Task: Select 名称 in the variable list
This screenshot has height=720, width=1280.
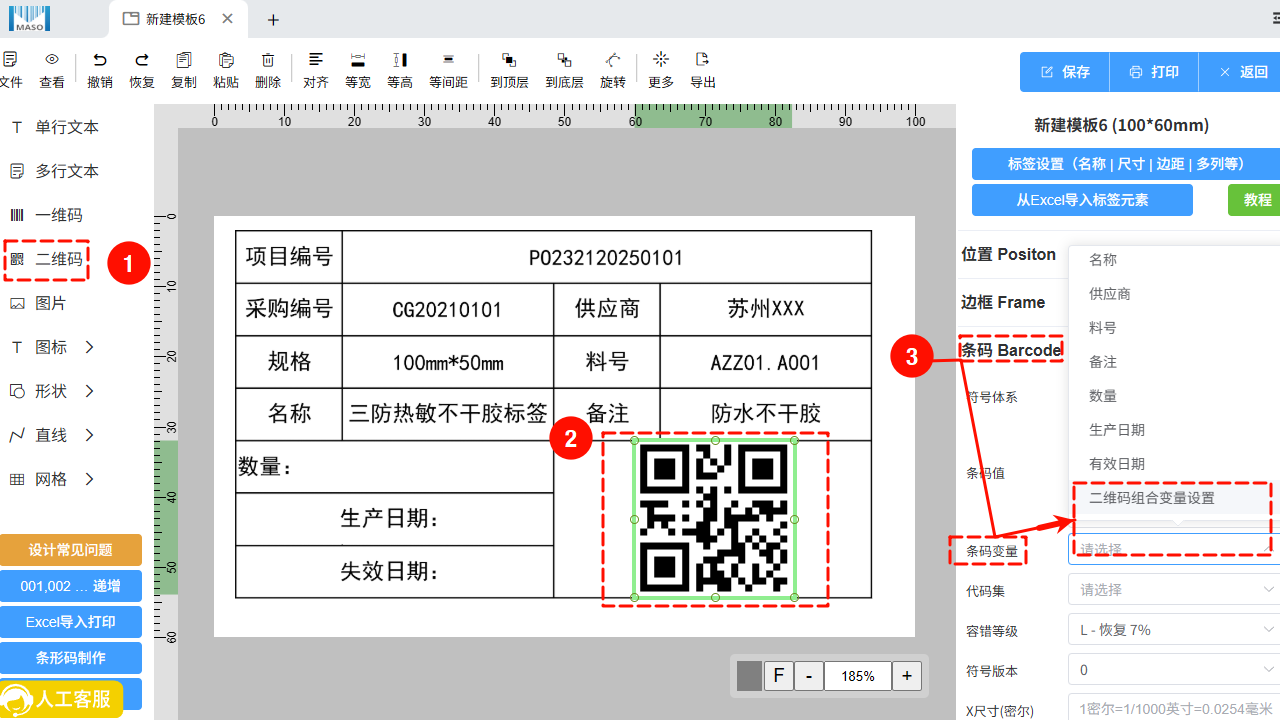Action: click(x=1174, y=260)
